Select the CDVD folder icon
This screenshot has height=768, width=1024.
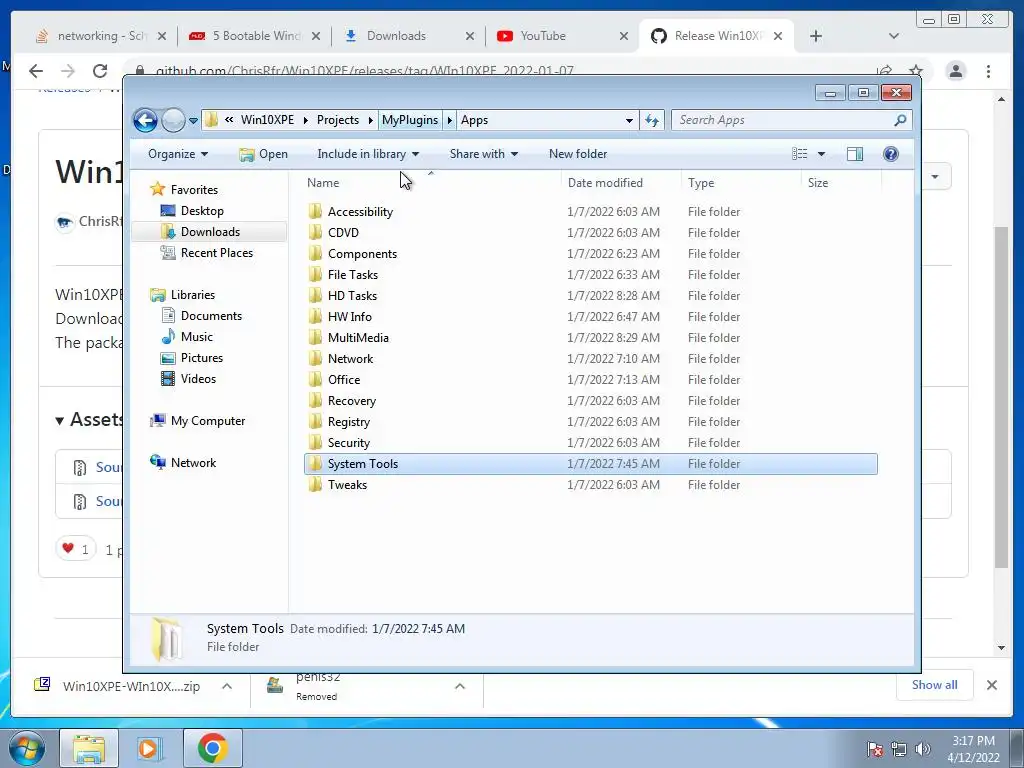(x=315, y=232)
